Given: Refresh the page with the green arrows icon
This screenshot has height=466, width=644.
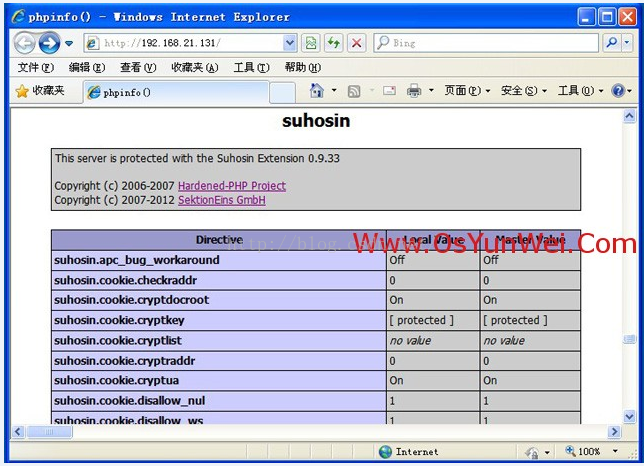Looking at the screenshot, I should coord(334,43).
